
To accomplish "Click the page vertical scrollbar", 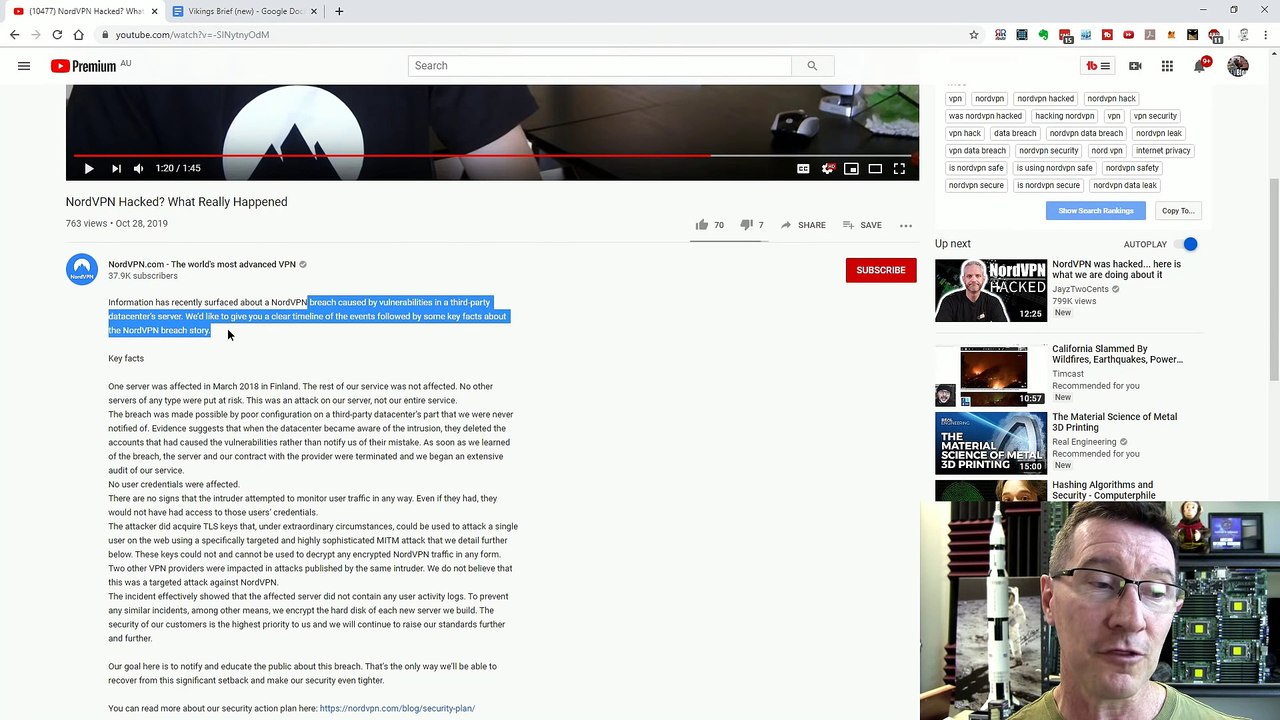I will click(x=1273, y=280).
